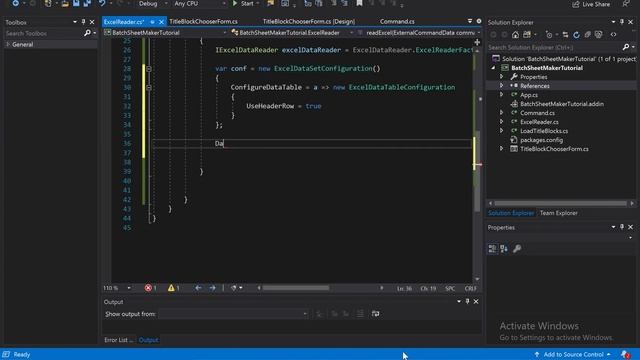The height and width of the screenshot is (360, 640).
Task: Click View Code brackets icon in Solution Explorer
Action: click(x=613, y=35)
